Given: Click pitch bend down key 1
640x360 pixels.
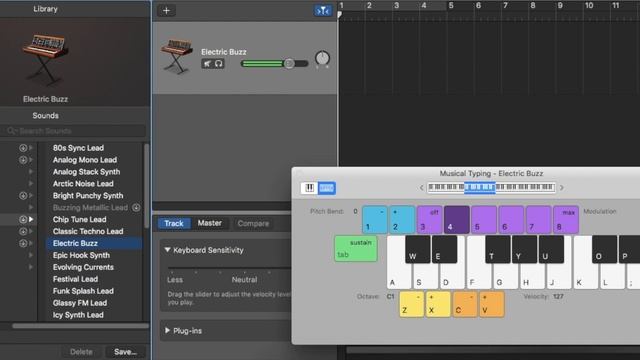Looking at the screenshot, I should coord(375,220).
